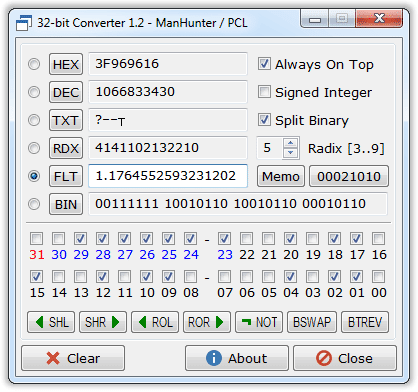Click the 00021010 memory button
Viewport: 418px width, 392px height.
point(349,176)
